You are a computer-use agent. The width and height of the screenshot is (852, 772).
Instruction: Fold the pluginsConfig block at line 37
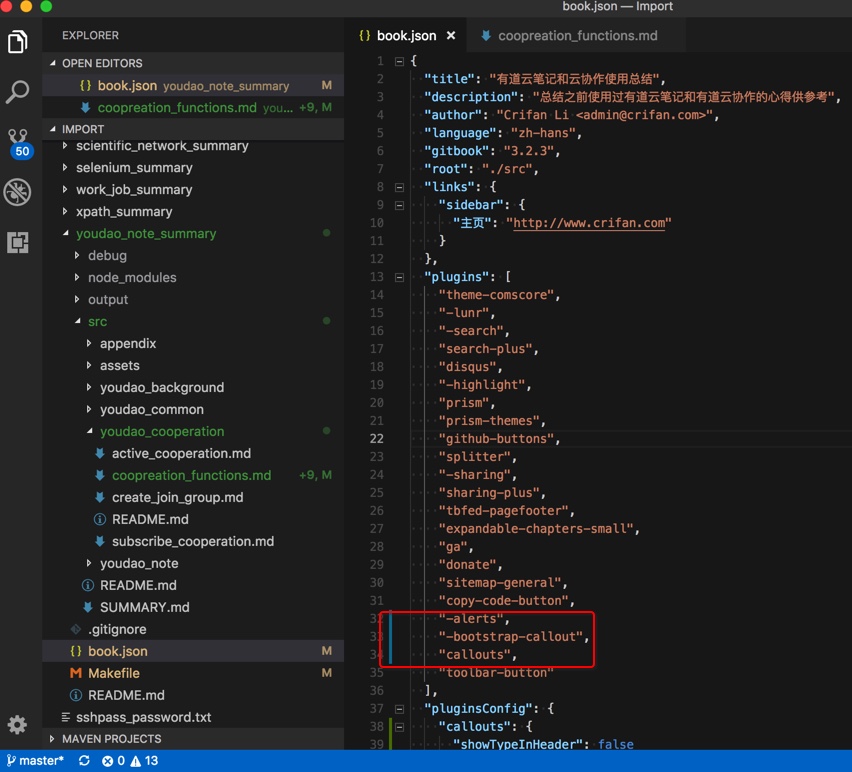pyautogui.click(x=399, y=709)
